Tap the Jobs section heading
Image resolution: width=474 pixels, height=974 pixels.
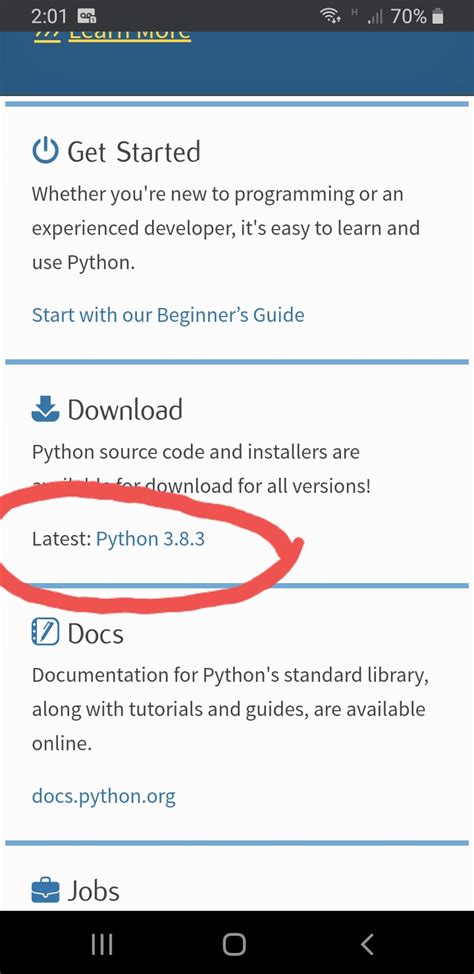pos(93,891)
